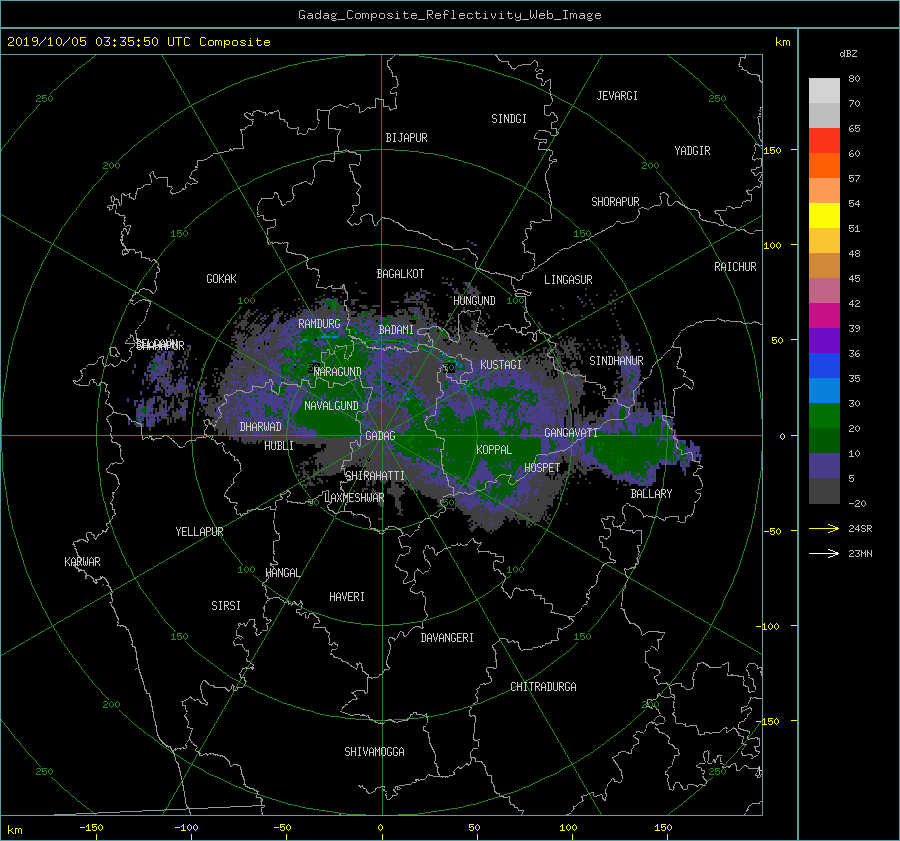This screenshot has height=841, width=900.
Task: Click the dark gray -20 dBZ legend swatch
Action: [x=824, y=490]
